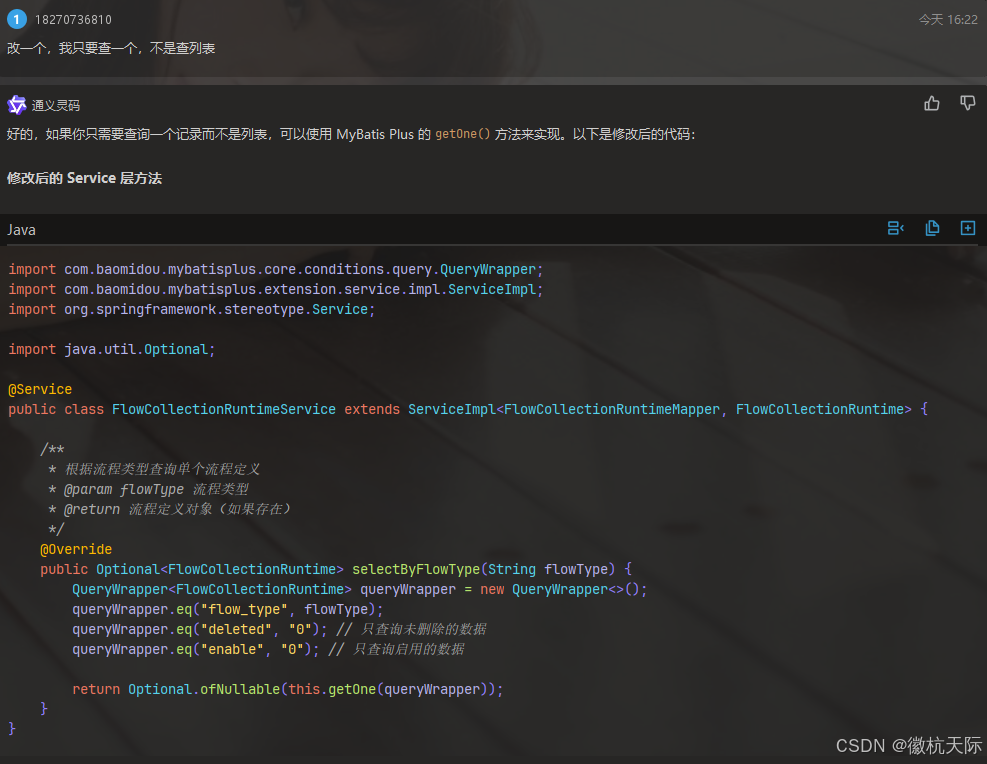This screenshot has height=764, width=987.
Task: Click the return Optional.ofNullable line
Action: 288,690
